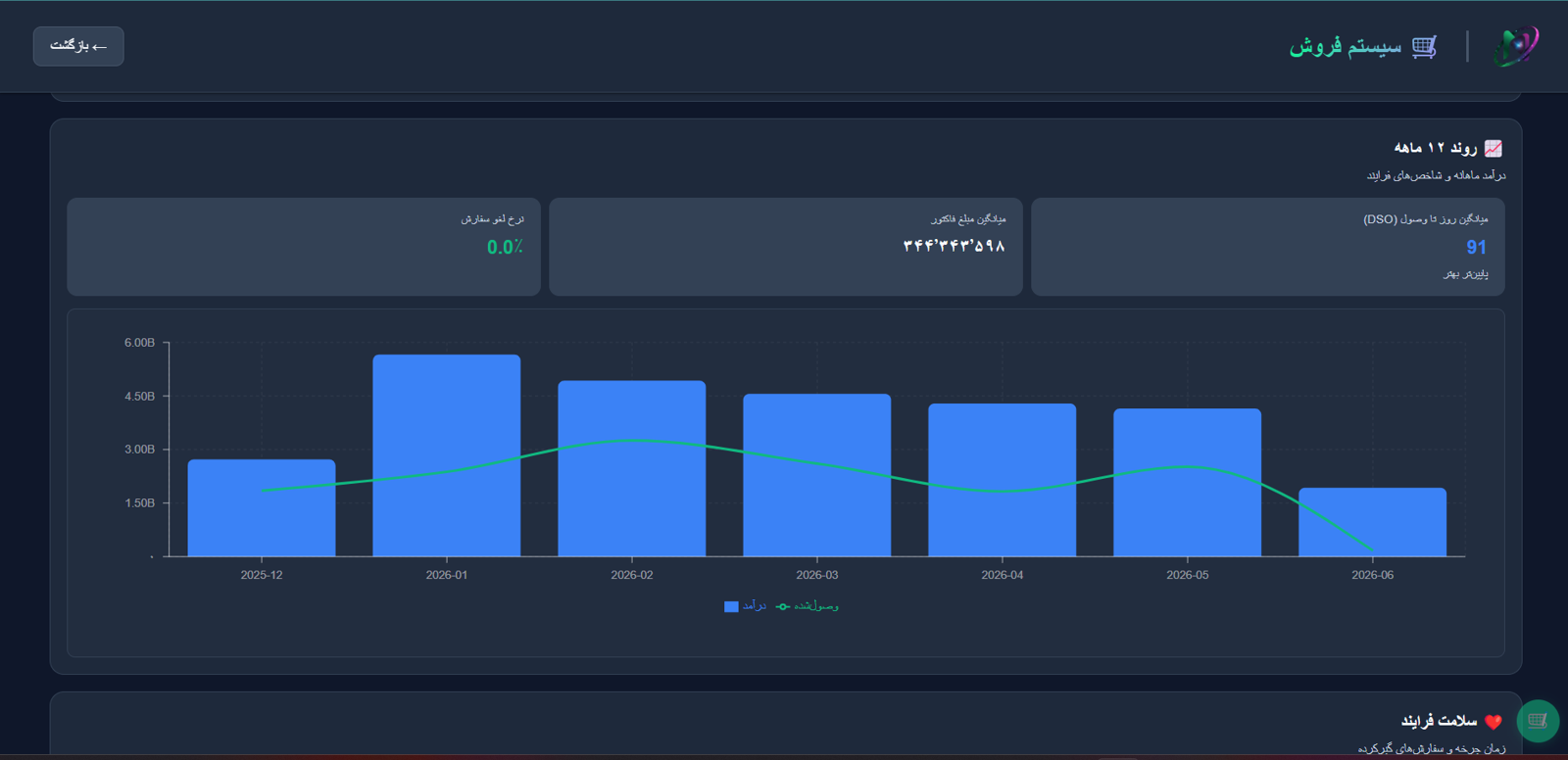
Task: Open the green floating cart button
Action: (x=1538, y=721)
